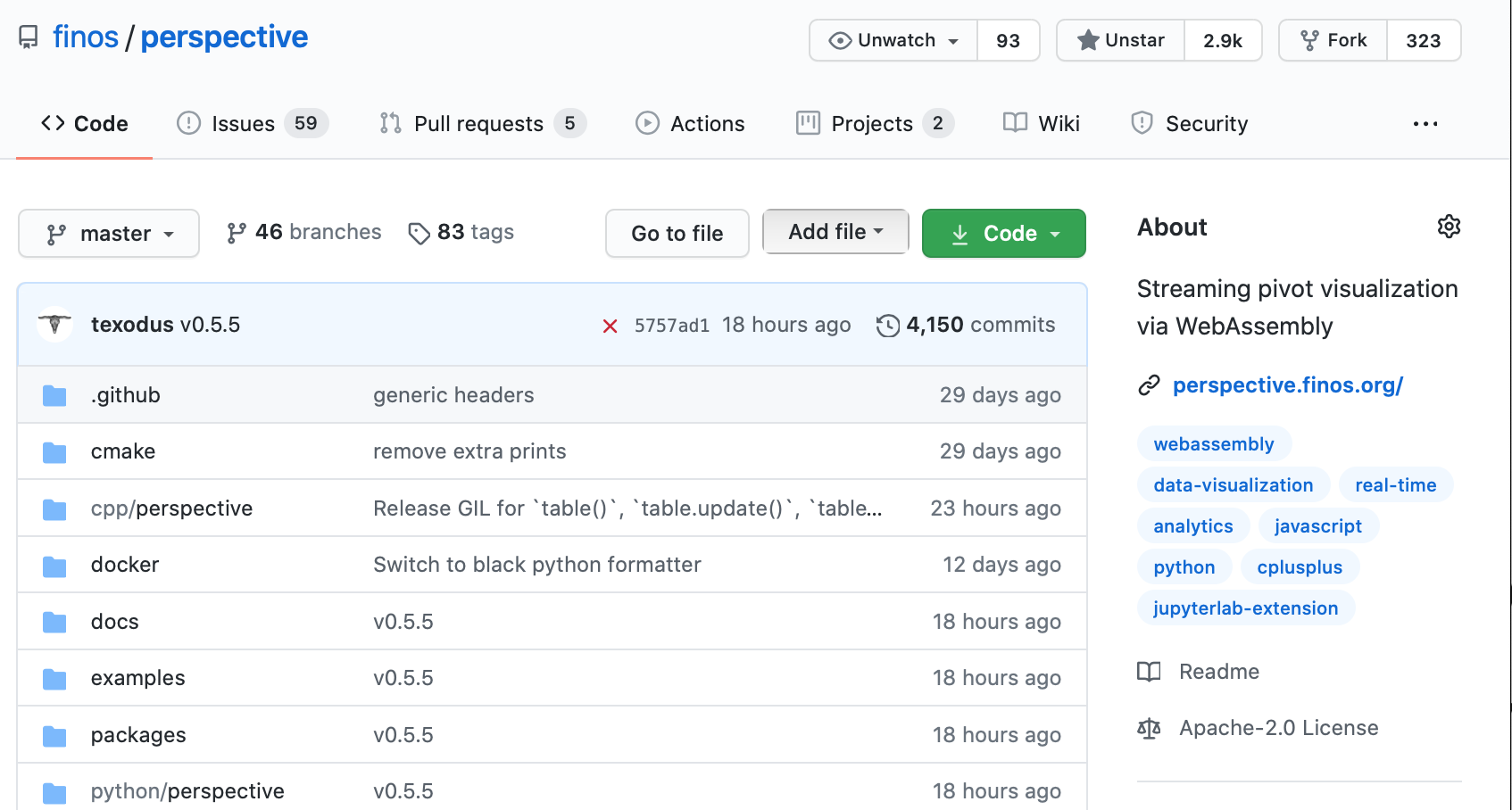Image resolution: width=1512 pixels, height=810 pixels.
Task: Open the watchers count 93
Action: tap(1009, 40)
